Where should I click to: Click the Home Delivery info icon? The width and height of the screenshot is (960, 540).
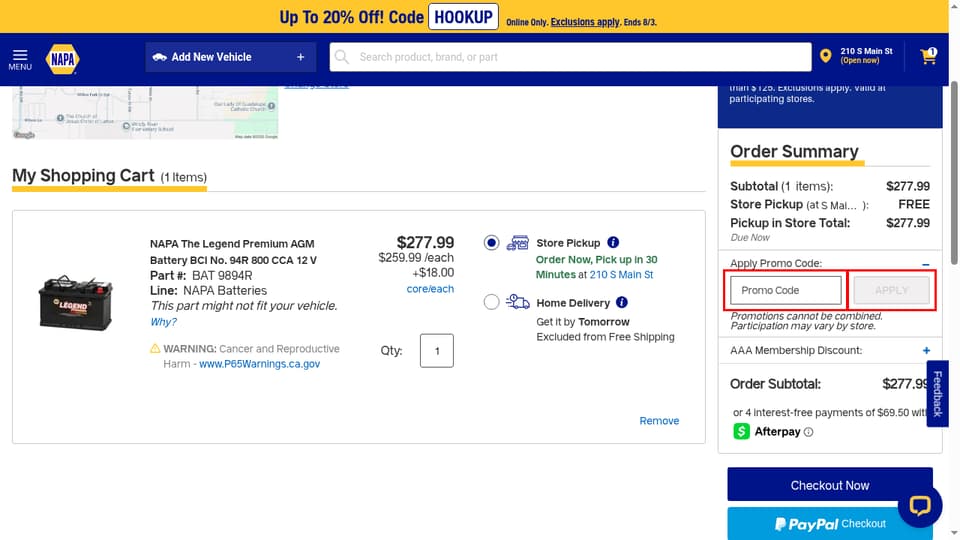click(x=621, y=302)
